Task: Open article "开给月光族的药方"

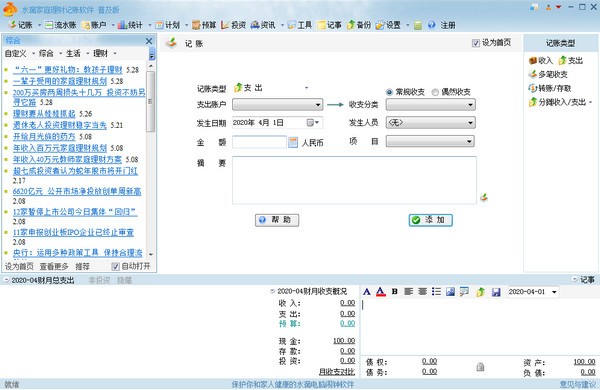Action: (x=44, y=137)
